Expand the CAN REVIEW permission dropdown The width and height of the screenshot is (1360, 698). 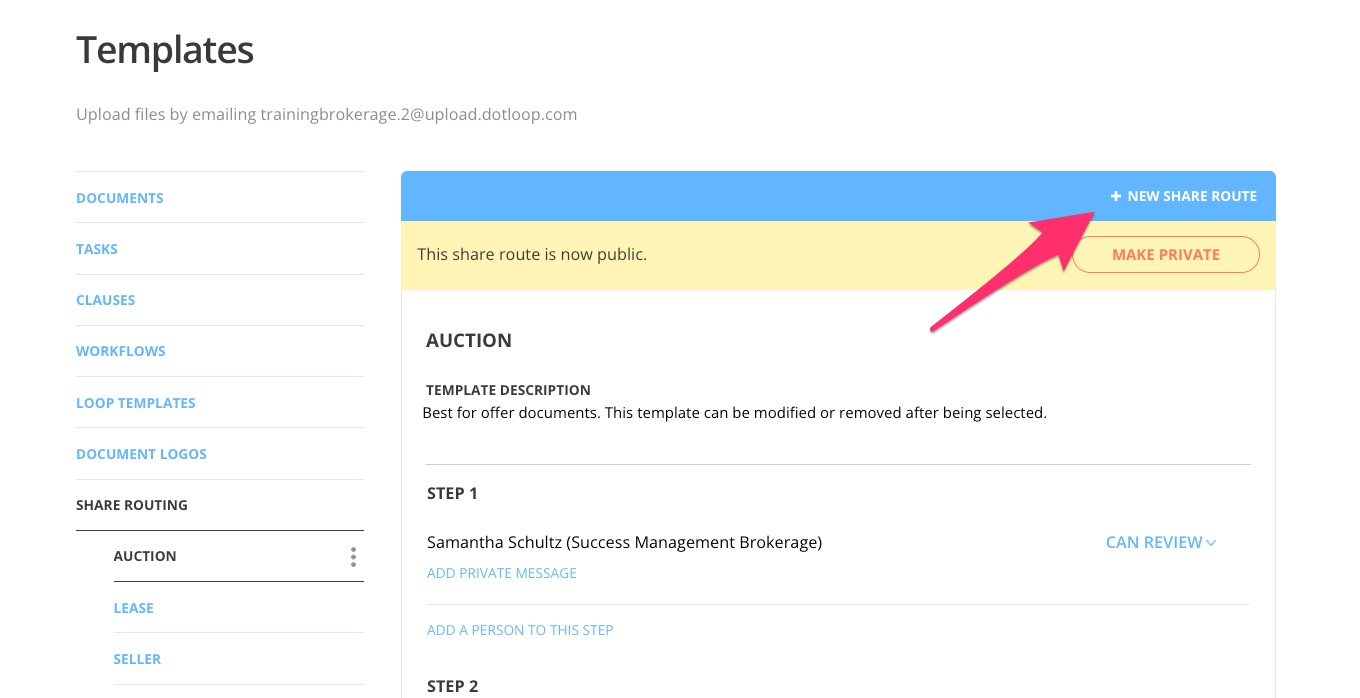tap(1160, 542)
